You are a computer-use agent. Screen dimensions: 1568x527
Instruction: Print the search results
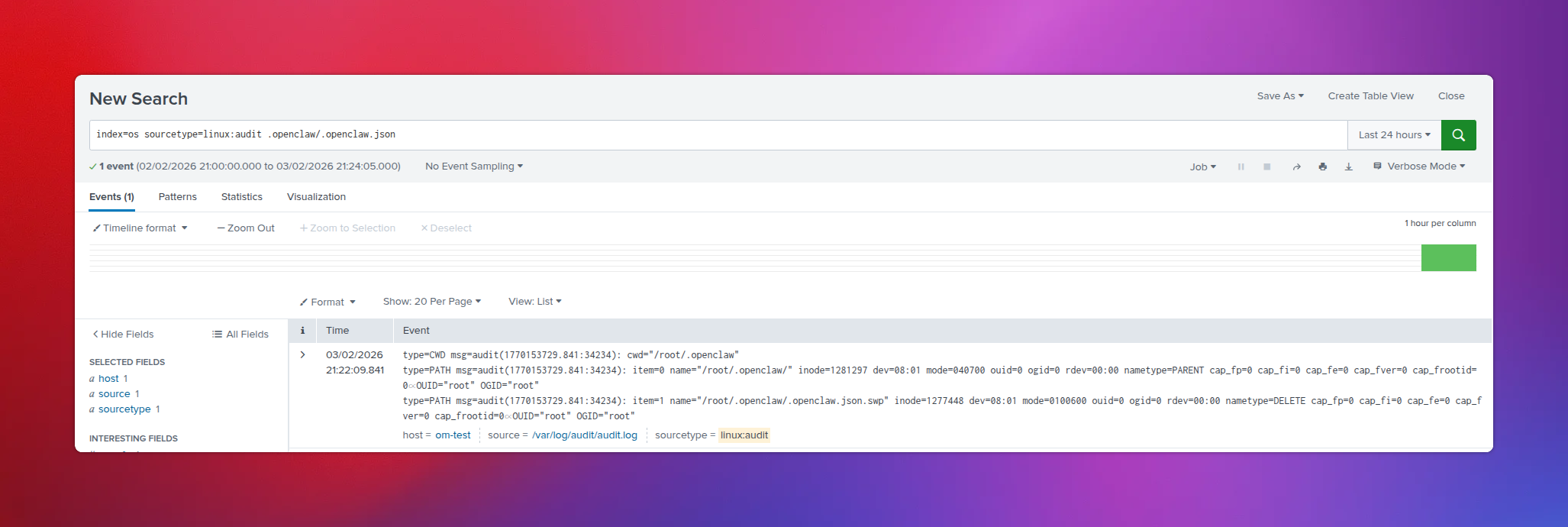tap(1322, 167)
